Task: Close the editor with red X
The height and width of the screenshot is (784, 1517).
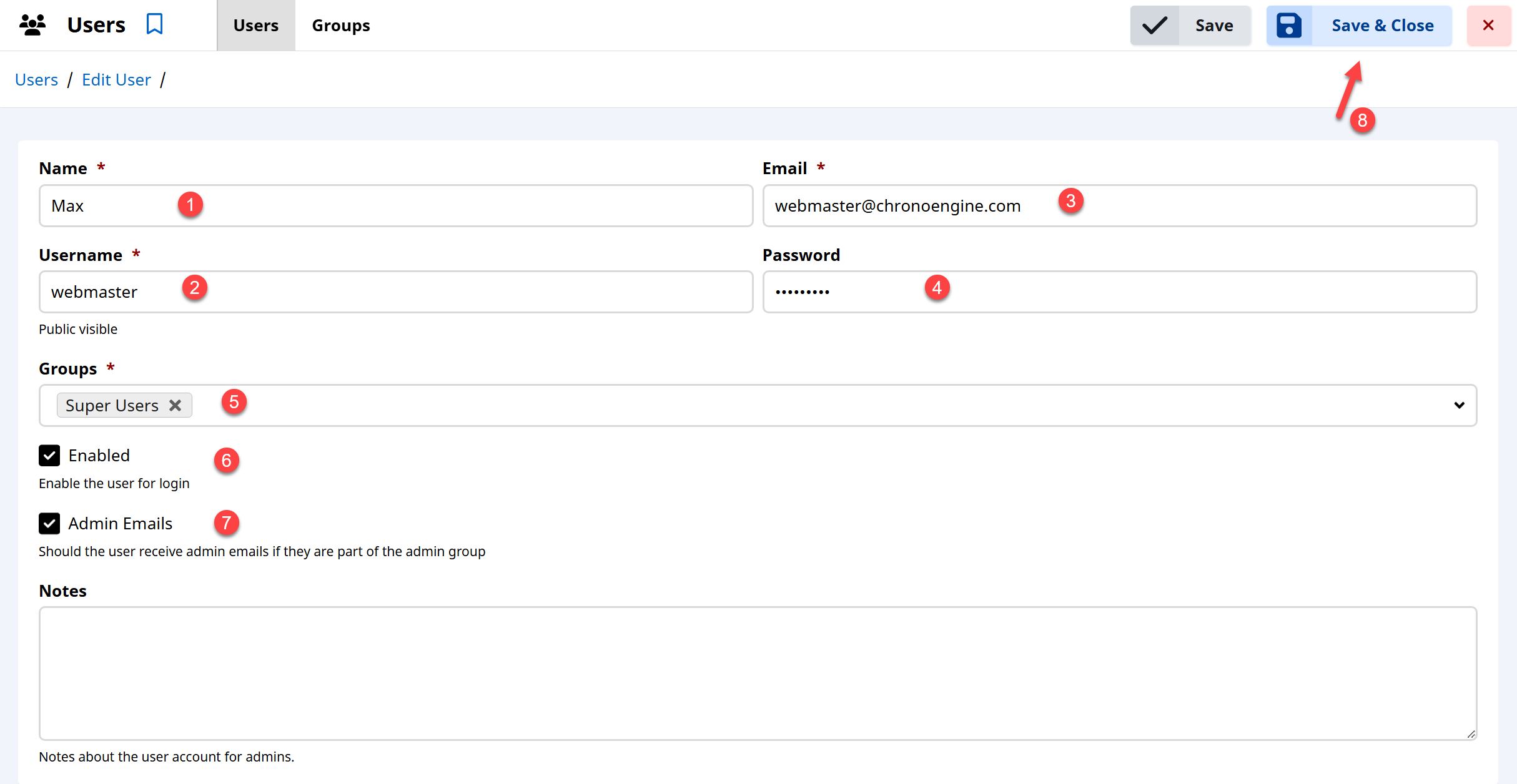Action: coord(1488,26)
